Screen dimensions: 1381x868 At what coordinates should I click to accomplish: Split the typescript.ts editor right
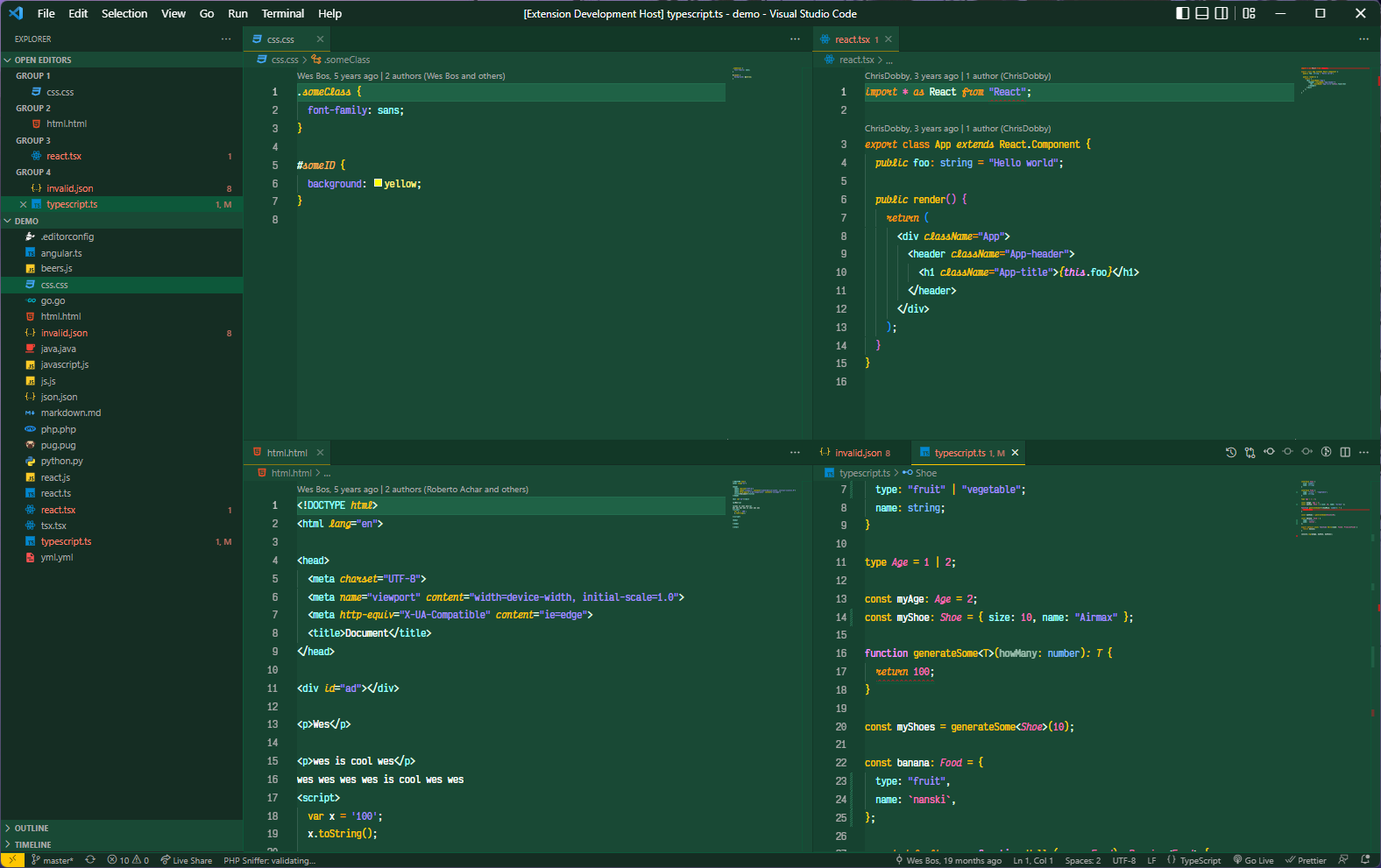click(1345, 452)
